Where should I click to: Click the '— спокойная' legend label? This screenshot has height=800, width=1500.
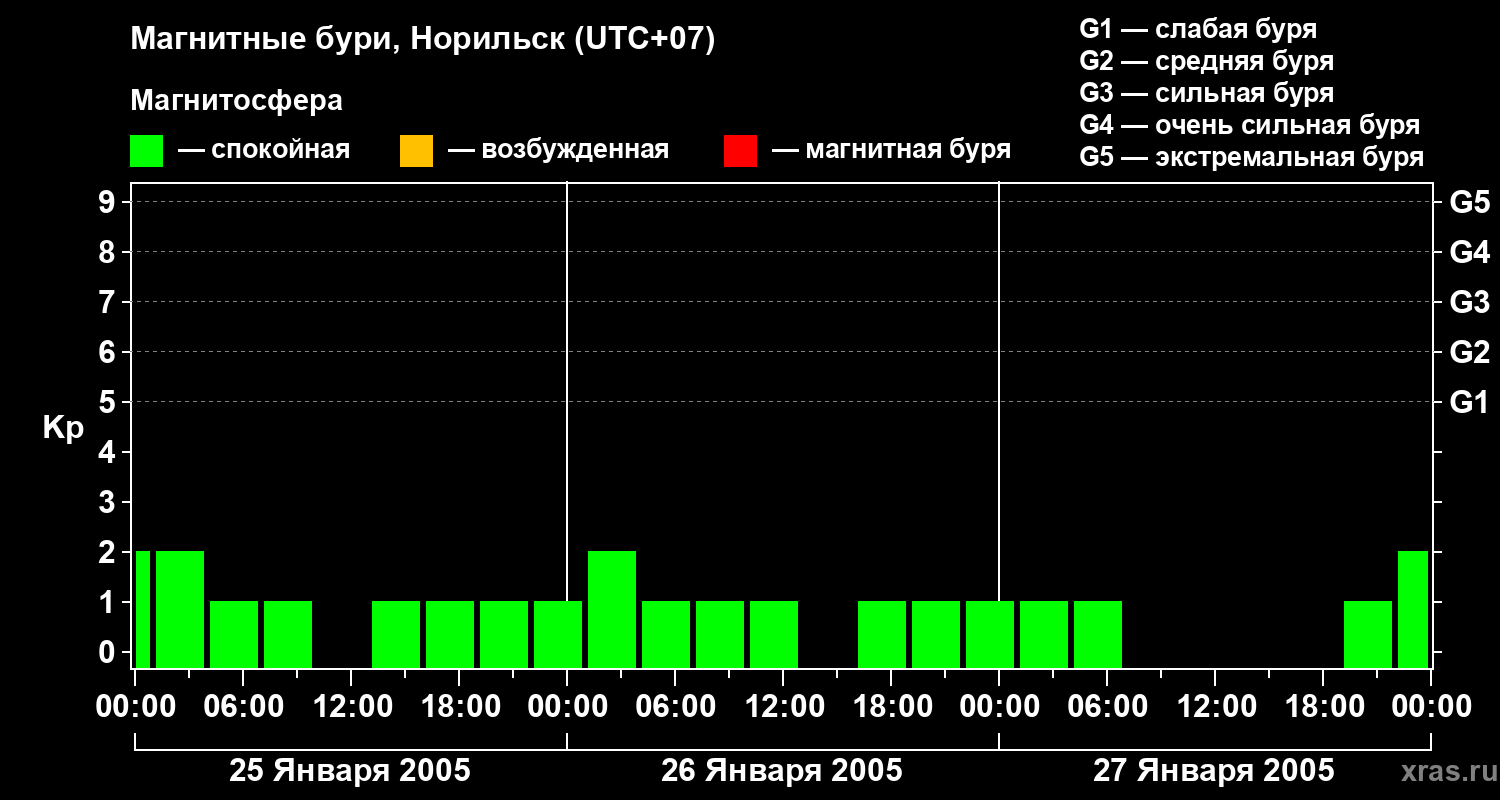point(264,150)
